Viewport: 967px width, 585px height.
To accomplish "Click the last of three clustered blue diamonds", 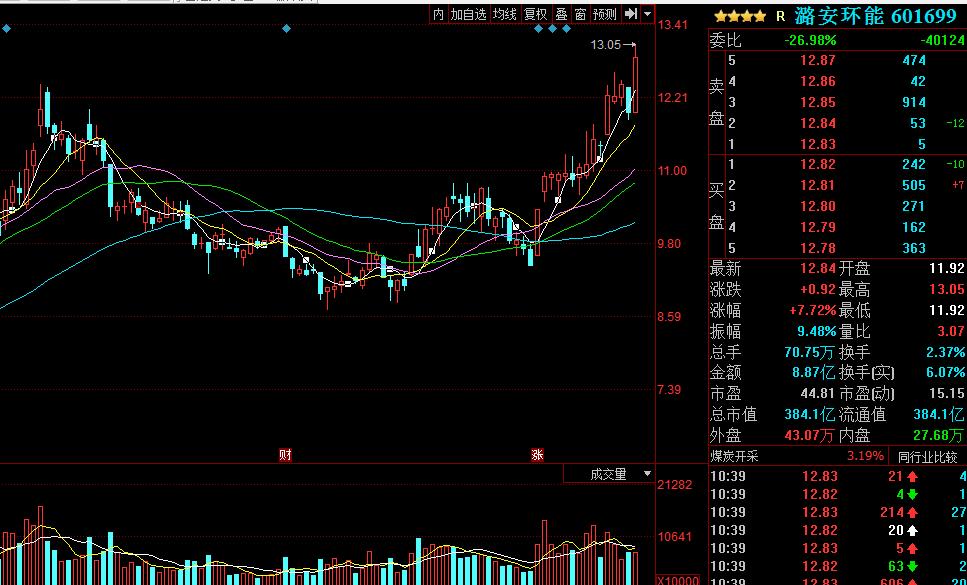I will (x=566, y=28).
